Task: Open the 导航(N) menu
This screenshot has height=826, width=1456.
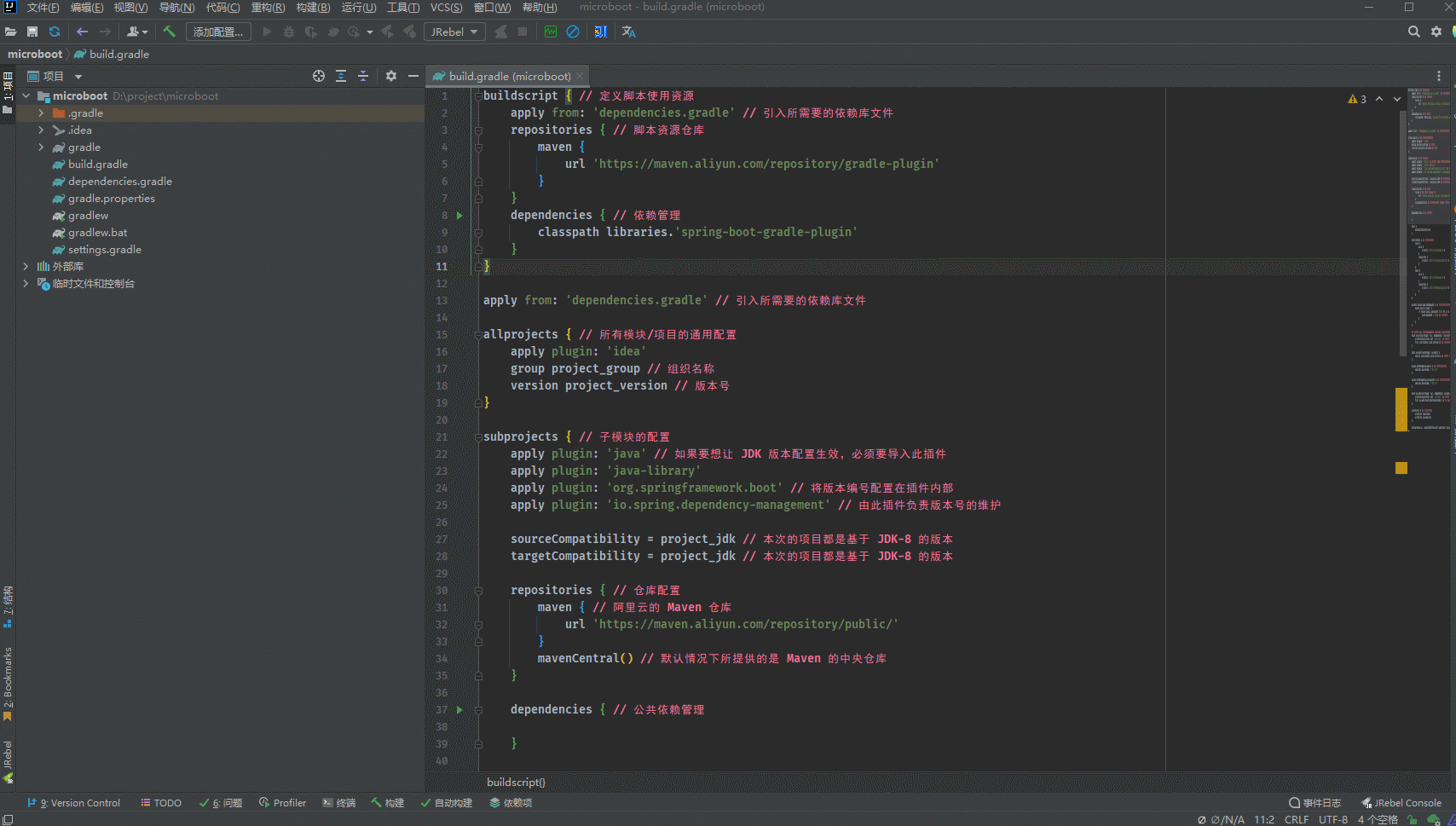Action: (x=177, y=8)
